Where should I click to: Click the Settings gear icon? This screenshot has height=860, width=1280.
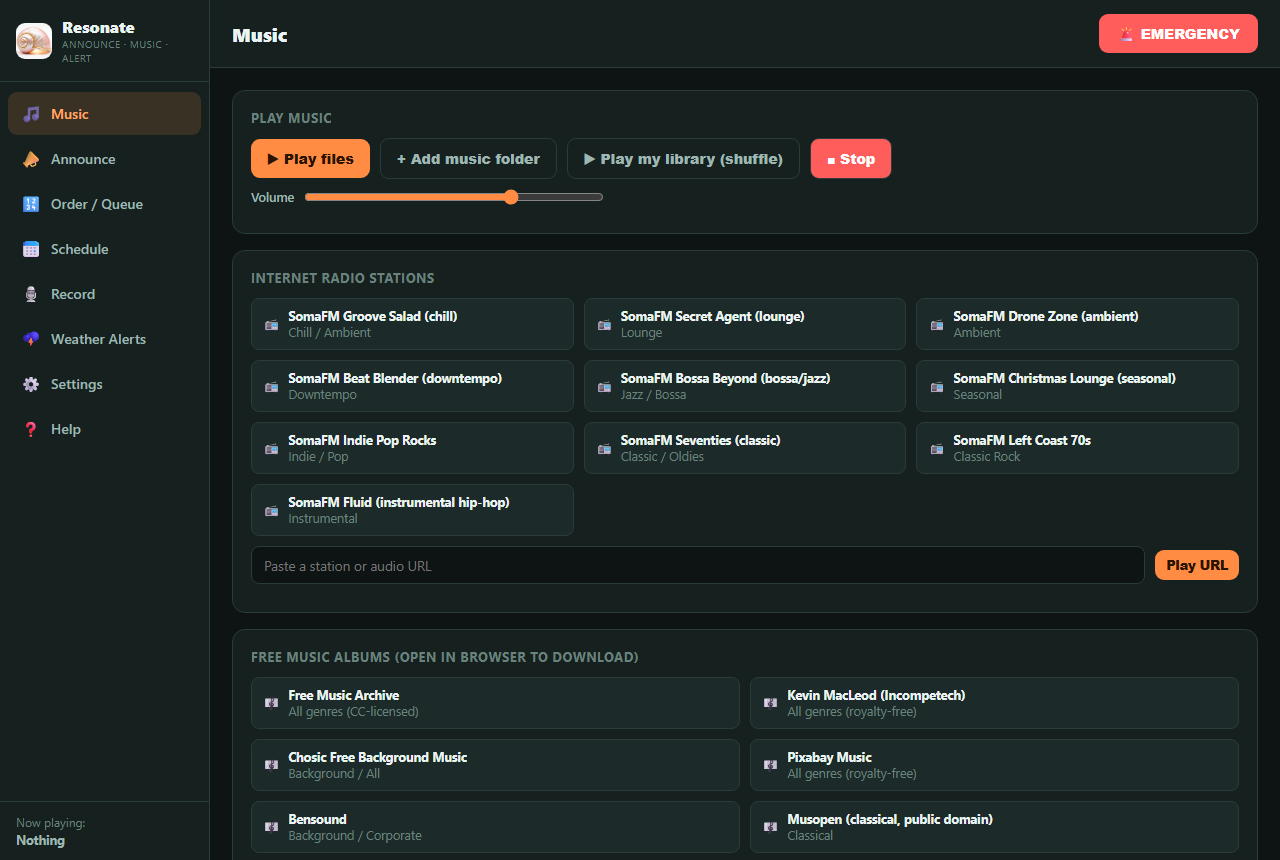point(32,384)
